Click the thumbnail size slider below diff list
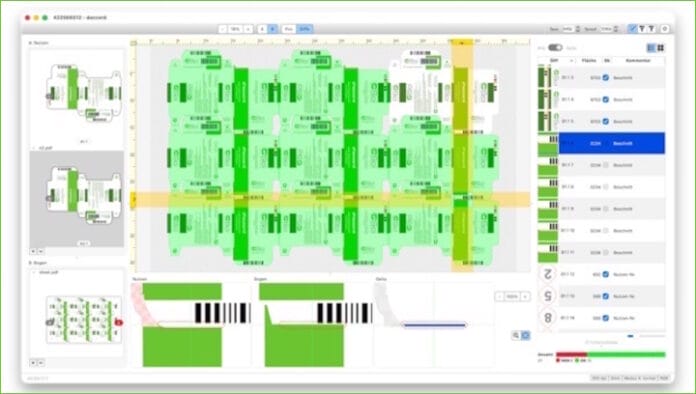This screenshot has width=696, height=394. point(646,336)
